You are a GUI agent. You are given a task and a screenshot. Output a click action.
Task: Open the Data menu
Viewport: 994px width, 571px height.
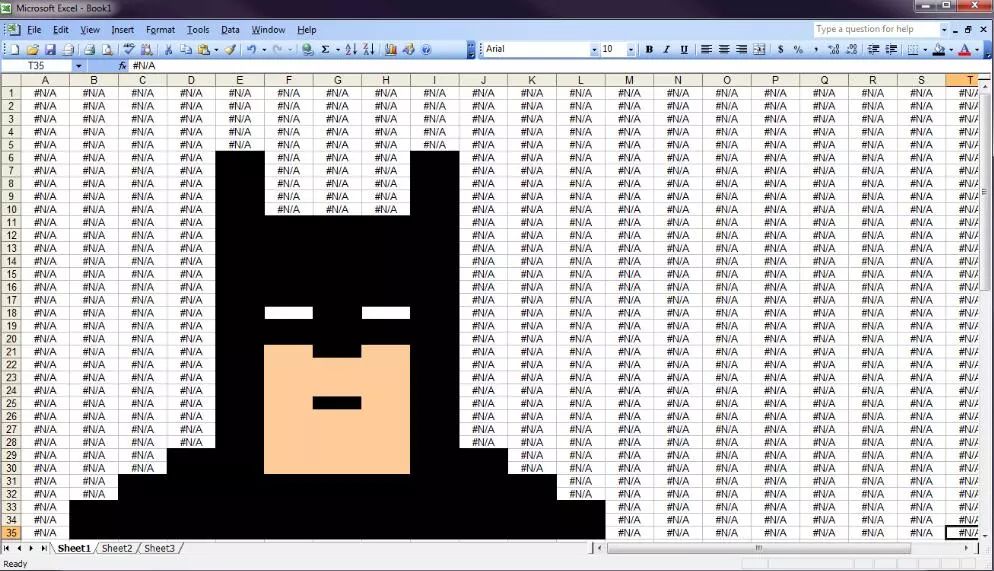click(x=230, y=30)
